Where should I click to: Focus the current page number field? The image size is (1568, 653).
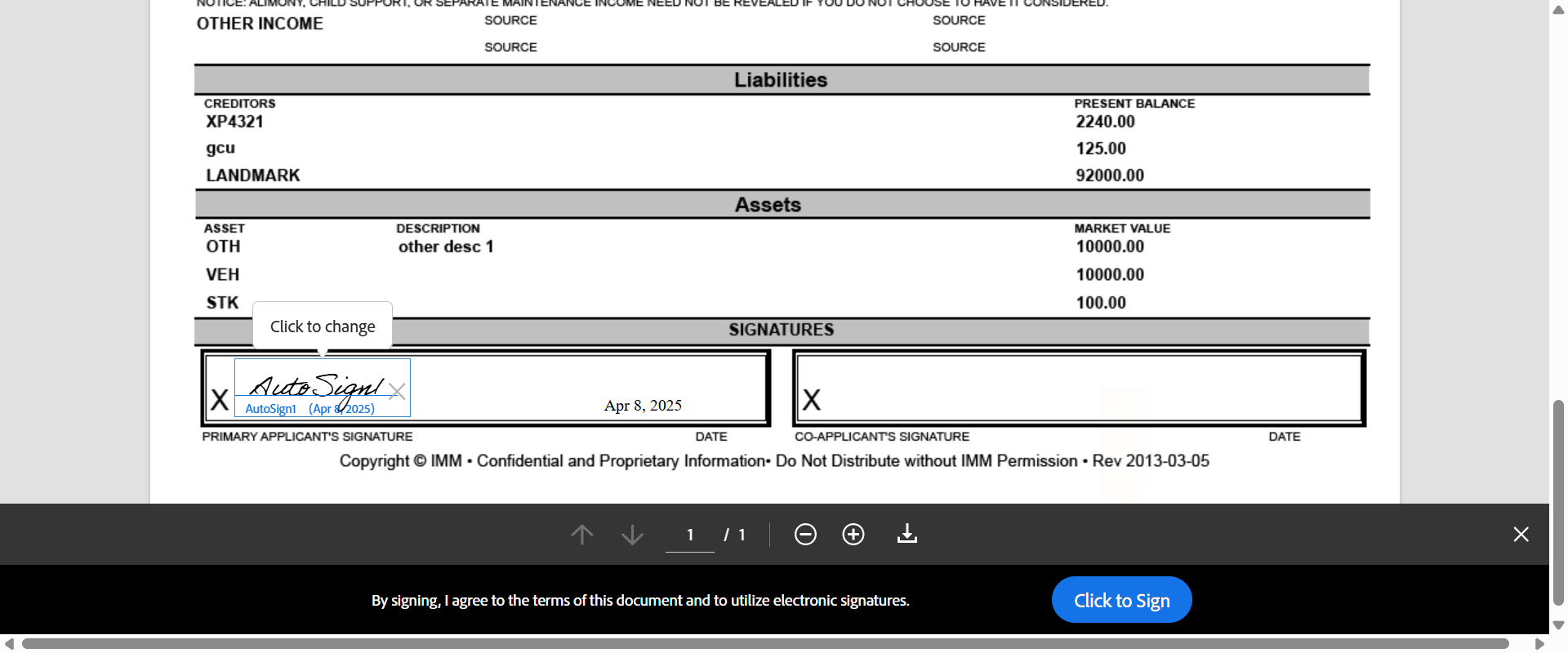(690, 535)
